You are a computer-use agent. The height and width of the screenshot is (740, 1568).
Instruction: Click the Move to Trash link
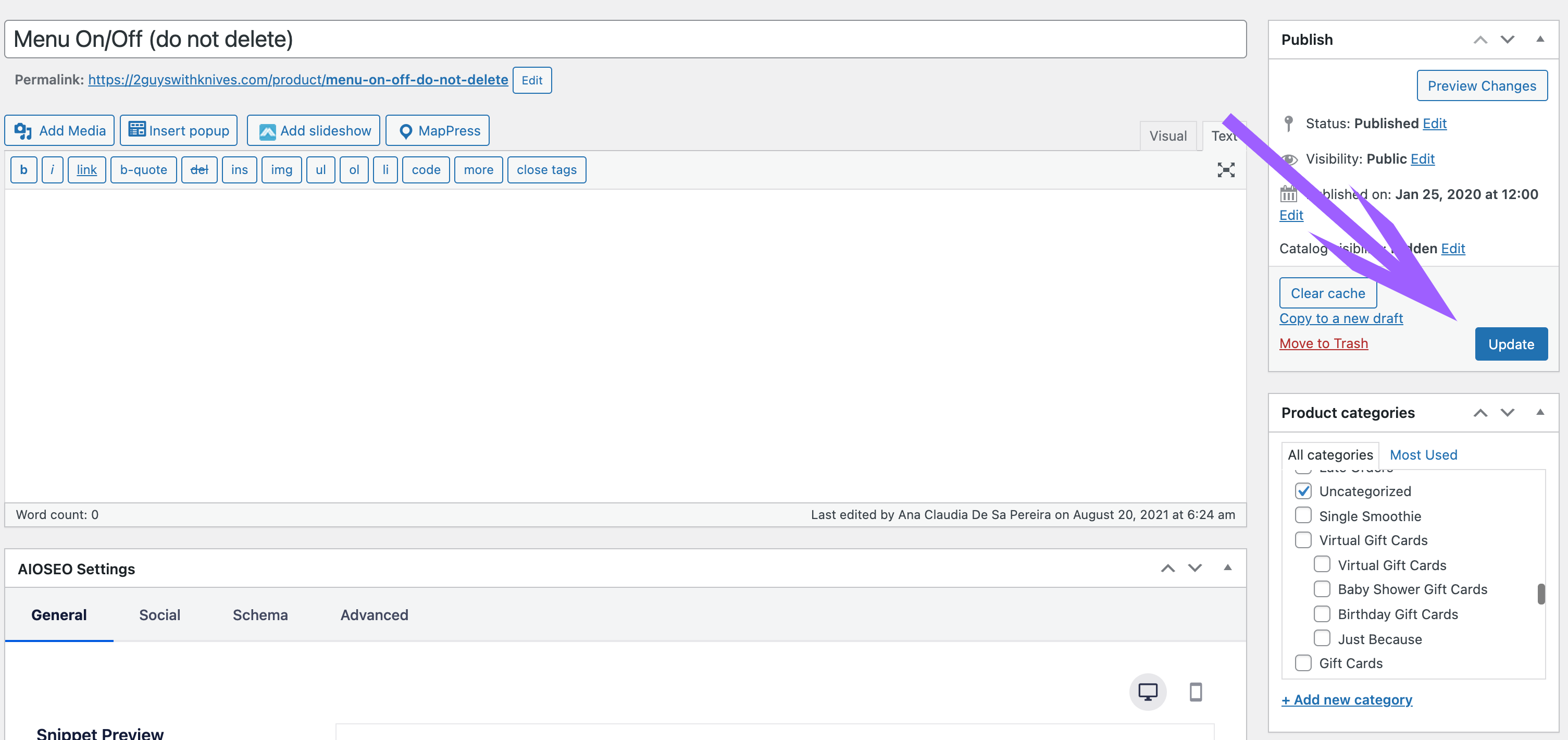coord(1323,343)
